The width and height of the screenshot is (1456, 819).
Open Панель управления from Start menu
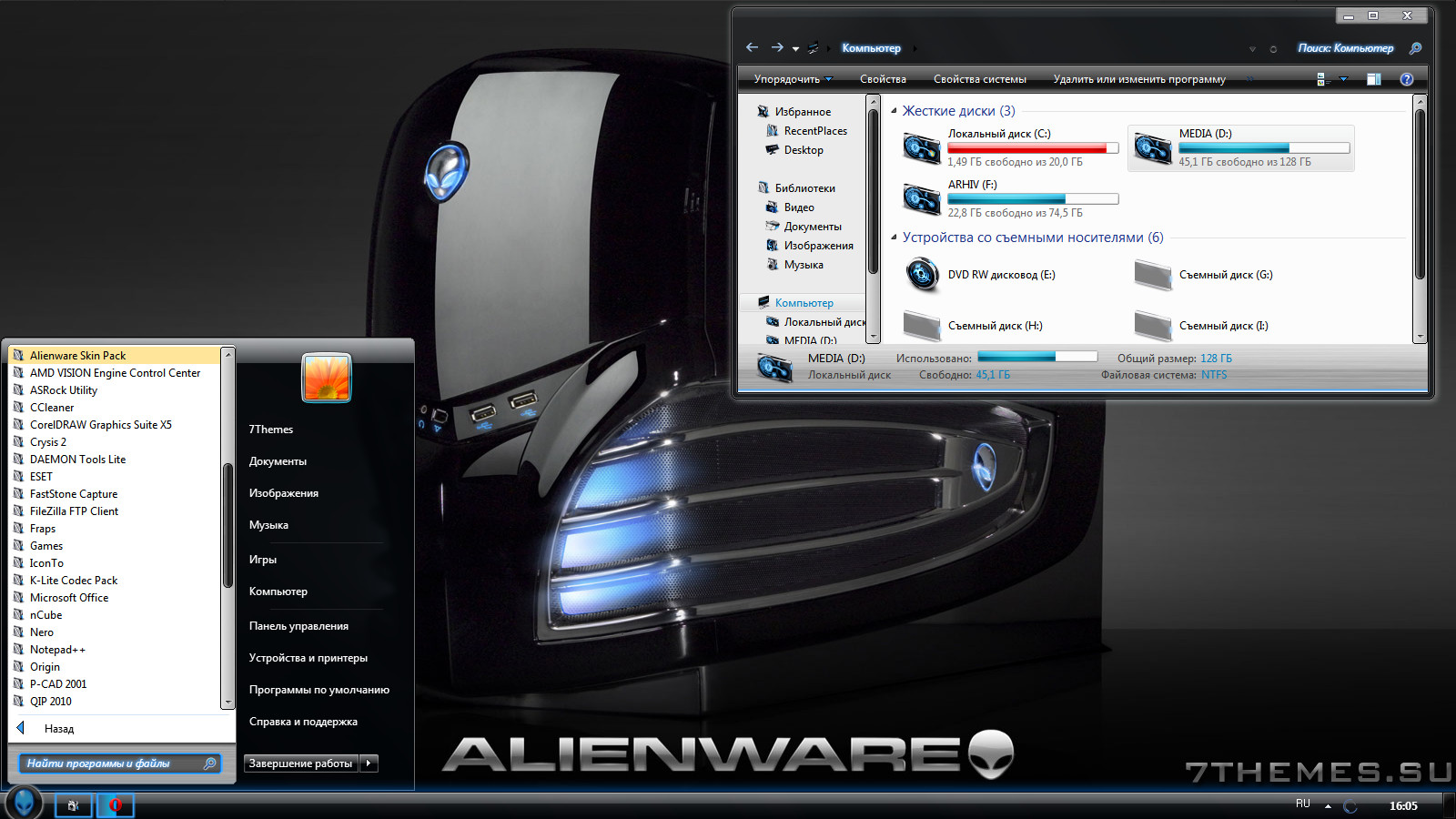pos(298,626)
